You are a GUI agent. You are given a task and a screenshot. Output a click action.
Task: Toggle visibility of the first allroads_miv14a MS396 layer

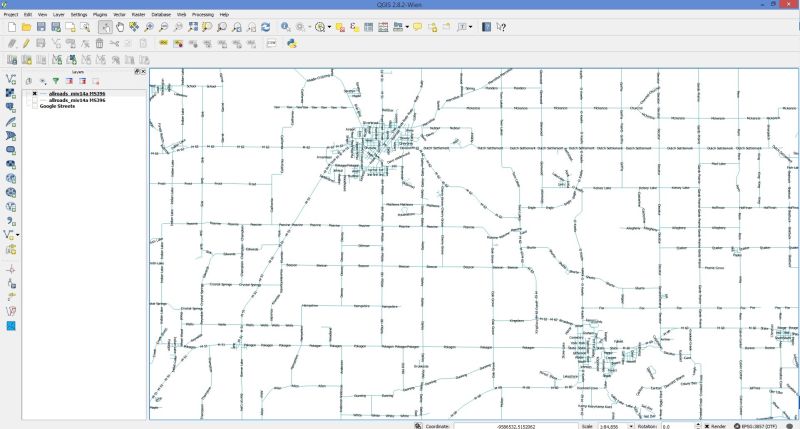coord(35,94)
